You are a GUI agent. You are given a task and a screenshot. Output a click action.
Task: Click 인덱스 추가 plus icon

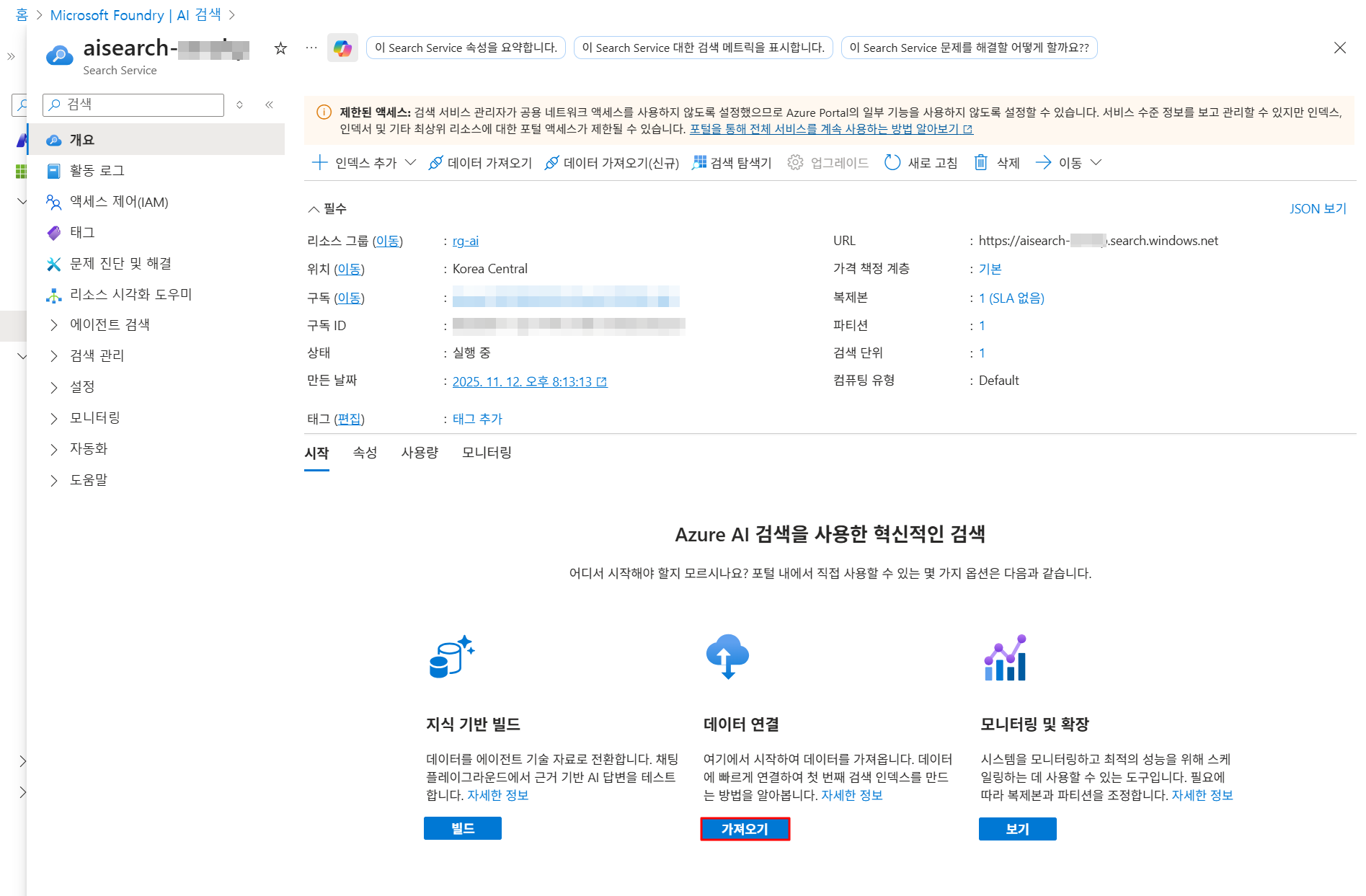click(x=319, y=163)
